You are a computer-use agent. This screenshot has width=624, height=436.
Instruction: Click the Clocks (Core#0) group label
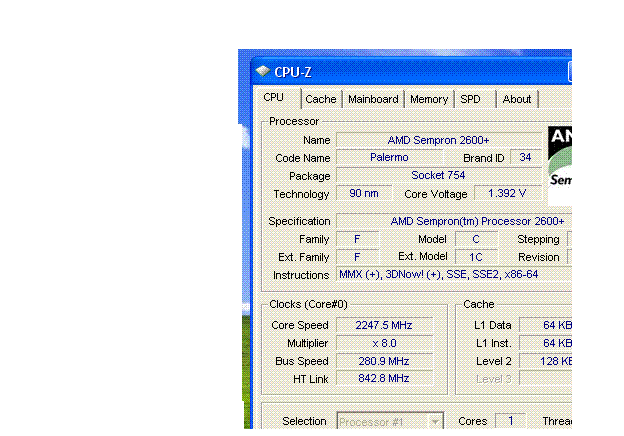(308, 304)
